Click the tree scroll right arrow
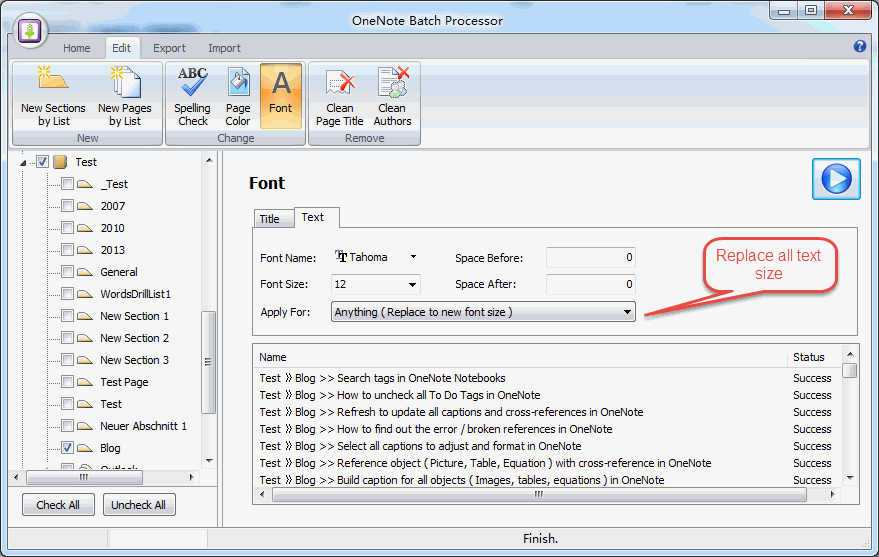Screen dimensions: 879x557 click(192, 477)
